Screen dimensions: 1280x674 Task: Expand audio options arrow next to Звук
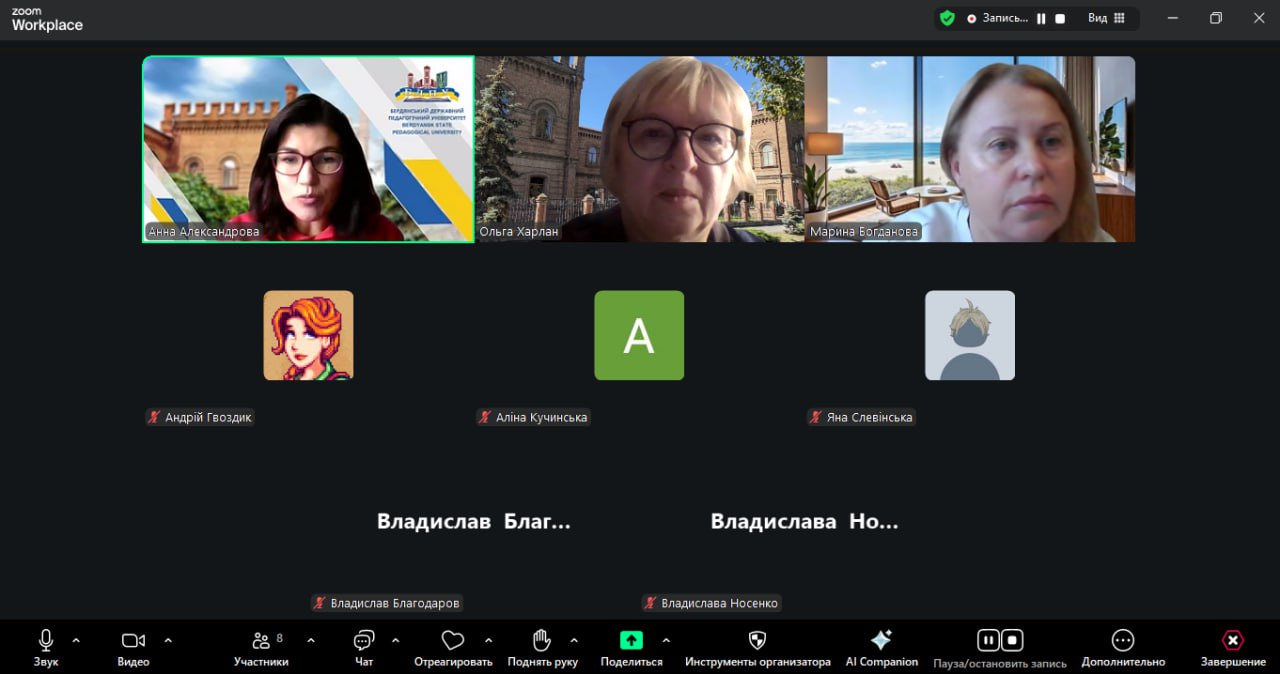(x=76, y=640)
